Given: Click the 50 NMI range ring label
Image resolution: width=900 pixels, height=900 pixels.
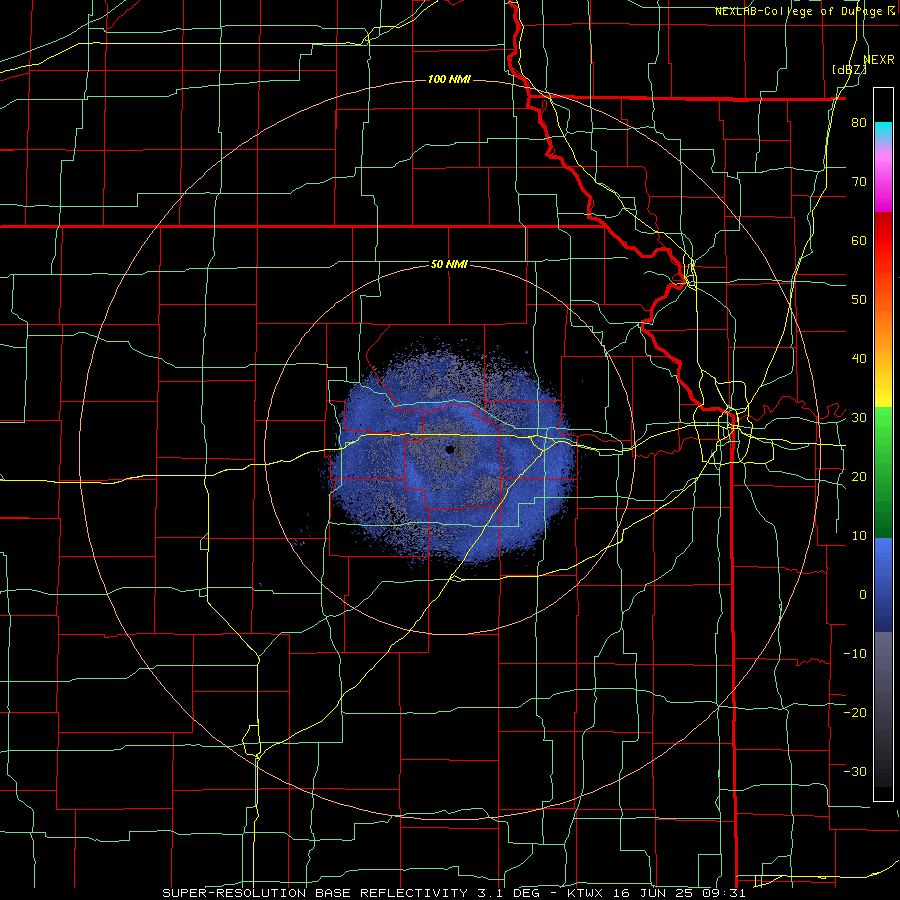Looking at the screenshot, I should 449,265.
